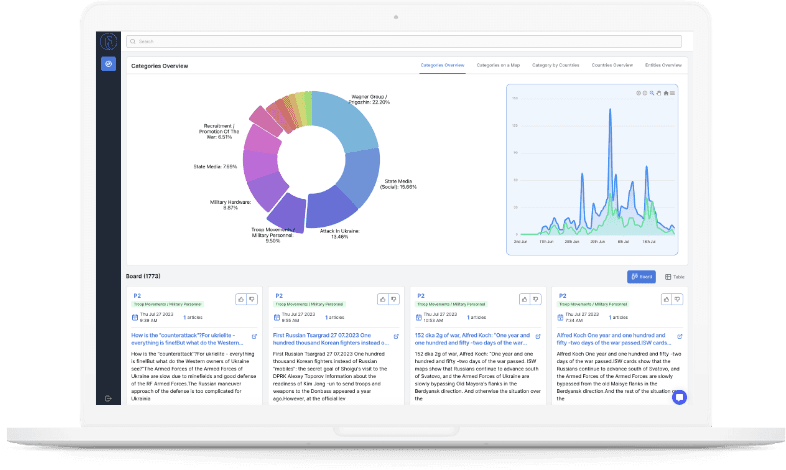Zoom out on the line chart
This screenshot has width=786, height=470.
(x=645, y=93)
